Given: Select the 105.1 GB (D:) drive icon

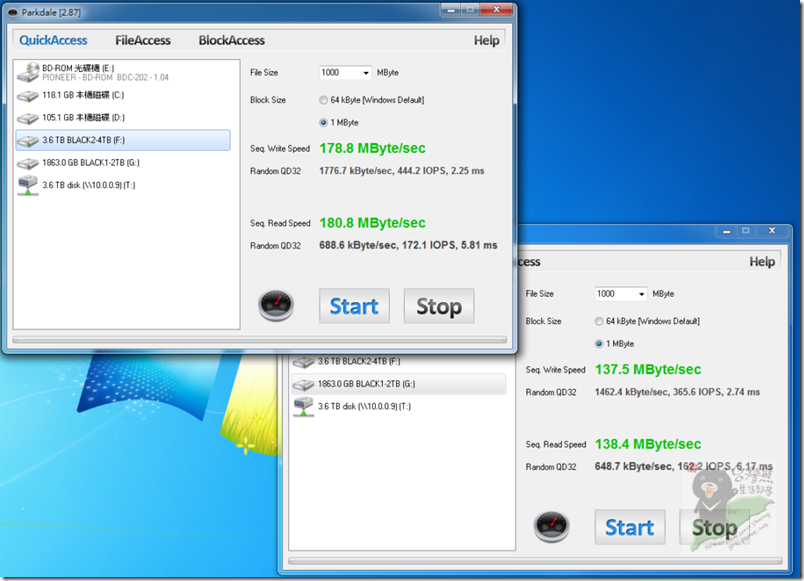Looking at the screenshot, I should tap(28, 118).
